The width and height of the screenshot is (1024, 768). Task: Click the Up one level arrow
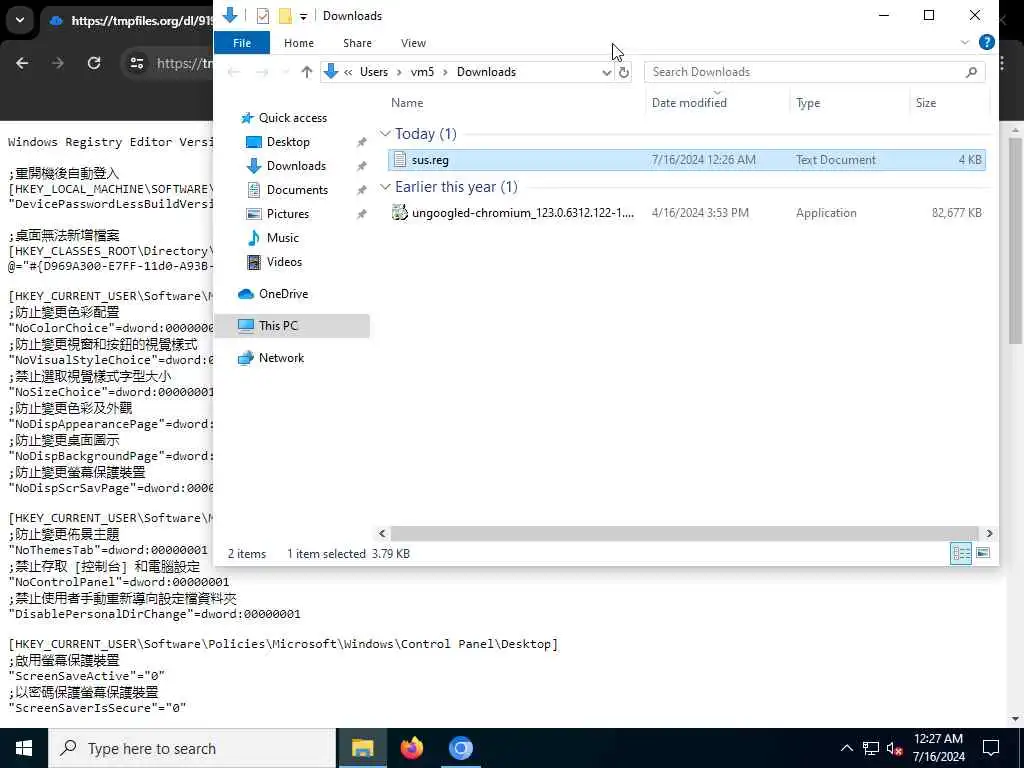point(306,72)
